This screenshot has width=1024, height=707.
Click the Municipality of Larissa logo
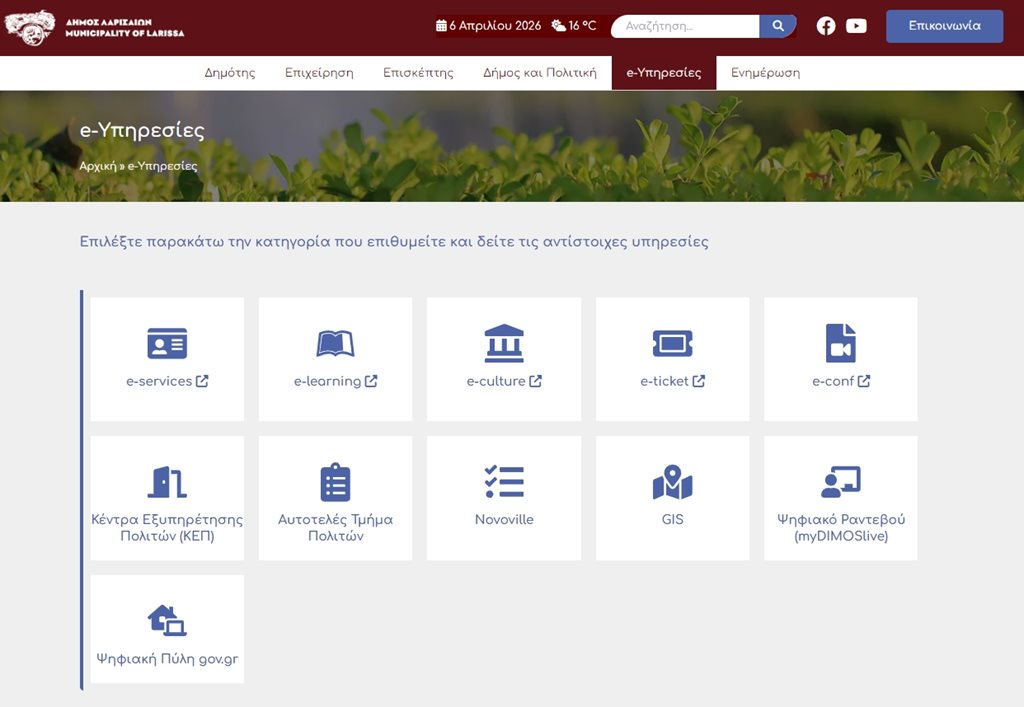coord(95,27)
